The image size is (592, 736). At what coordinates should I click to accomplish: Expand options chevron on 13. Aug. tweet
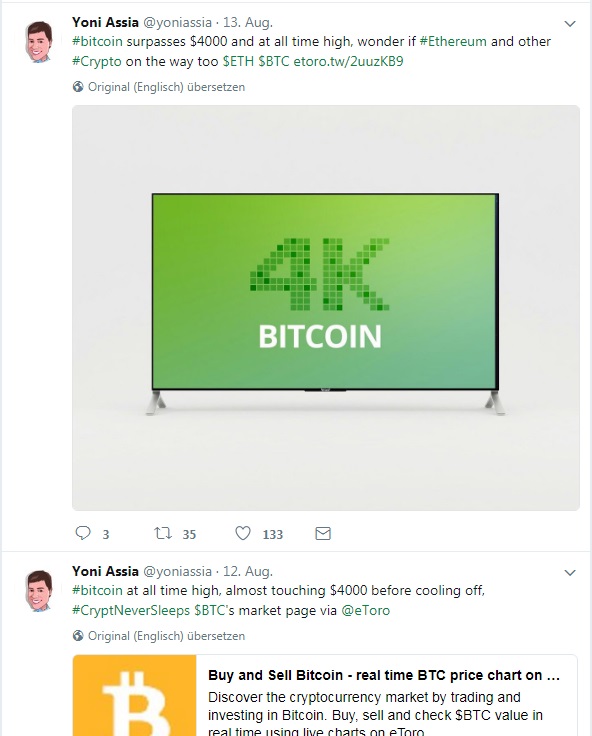(x=570, y=23)
